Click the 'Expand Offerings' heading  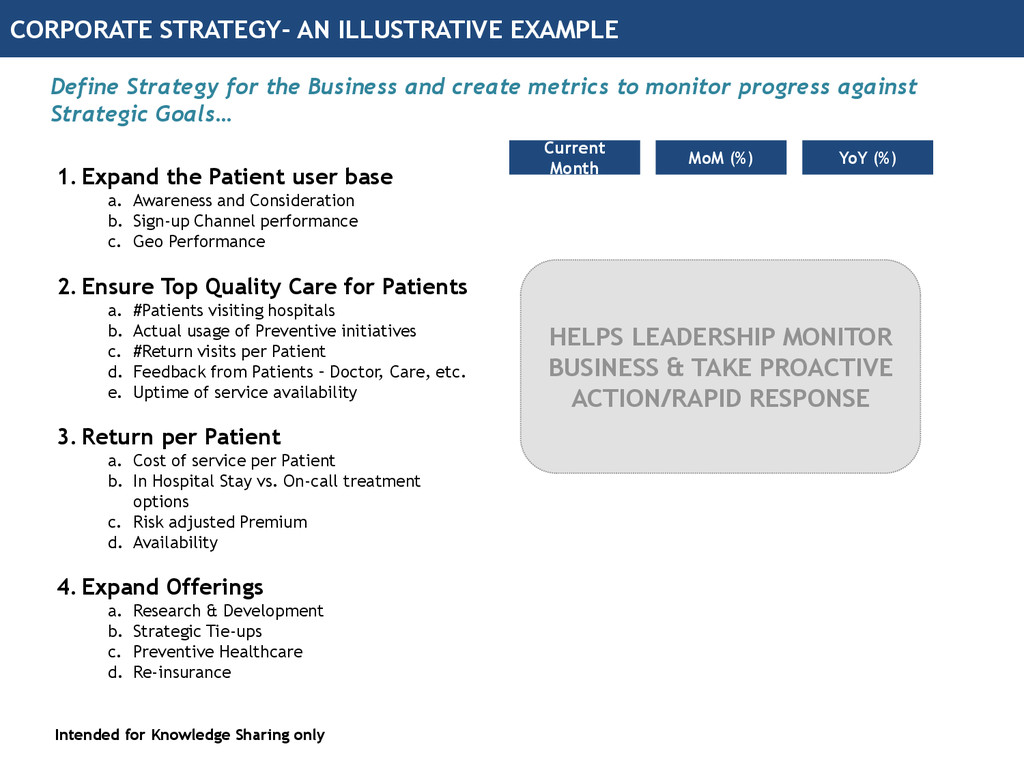coord(160,586)
